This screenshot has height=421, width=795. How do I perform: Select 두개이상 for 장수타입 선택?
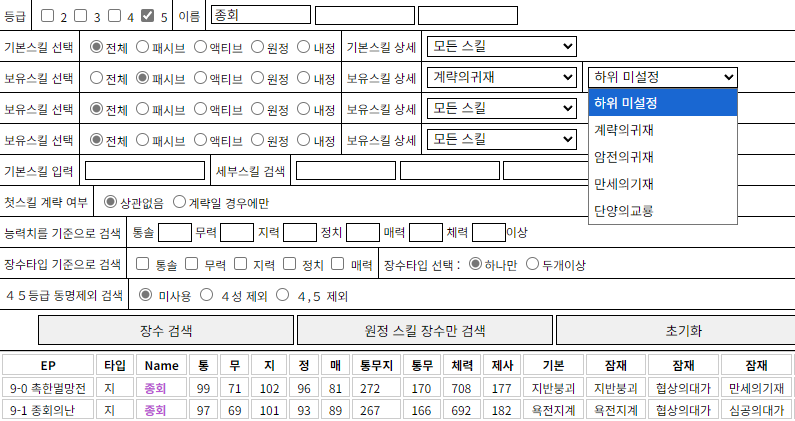click(532, 264)
